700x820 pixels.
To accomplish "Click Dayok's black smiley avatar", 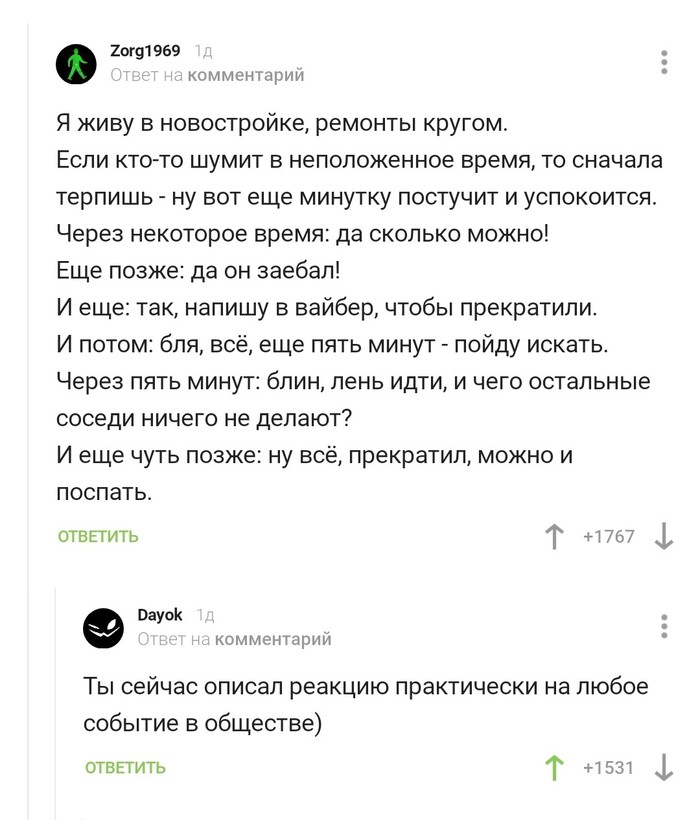I will point(102,627).
